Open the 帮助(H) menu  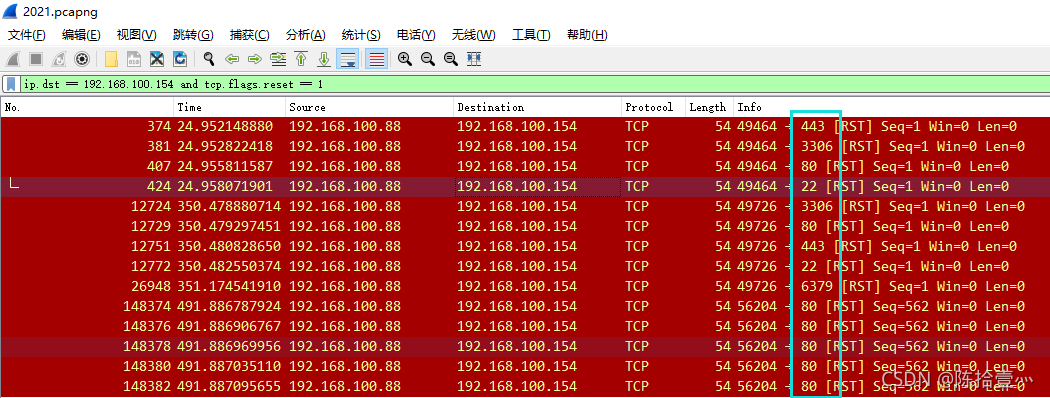pos(587,35)
